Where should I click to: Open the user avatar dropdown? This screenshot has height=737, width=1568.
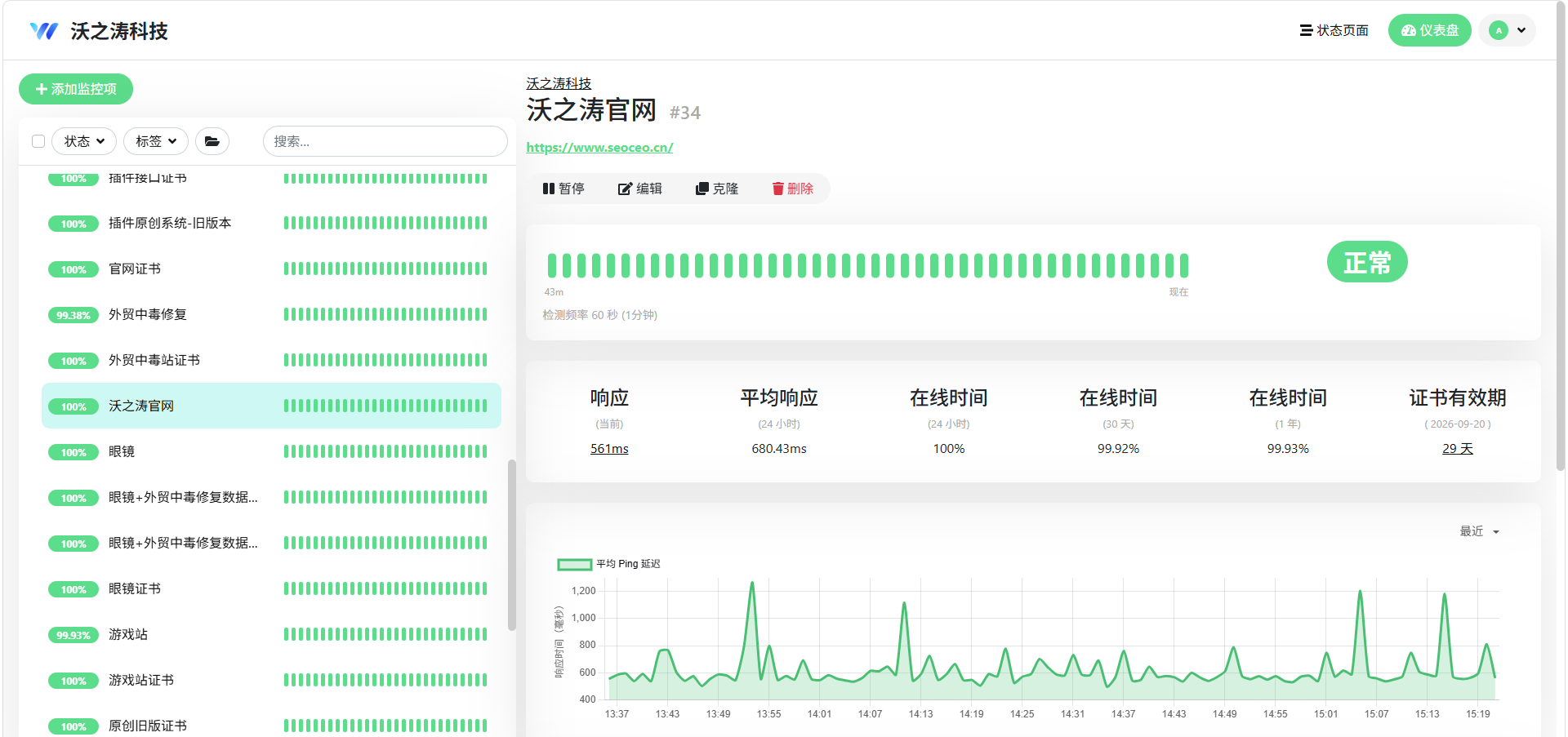pos(1507,30)
